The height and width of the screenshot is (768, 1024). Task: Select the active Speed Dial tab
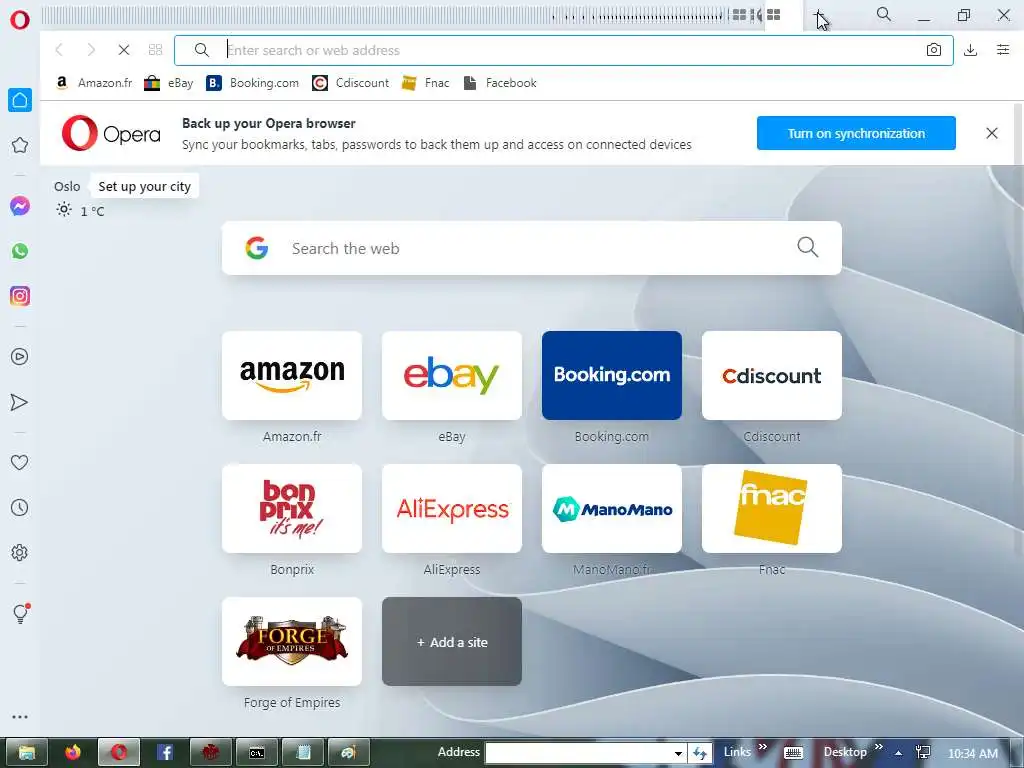[782, 15]
